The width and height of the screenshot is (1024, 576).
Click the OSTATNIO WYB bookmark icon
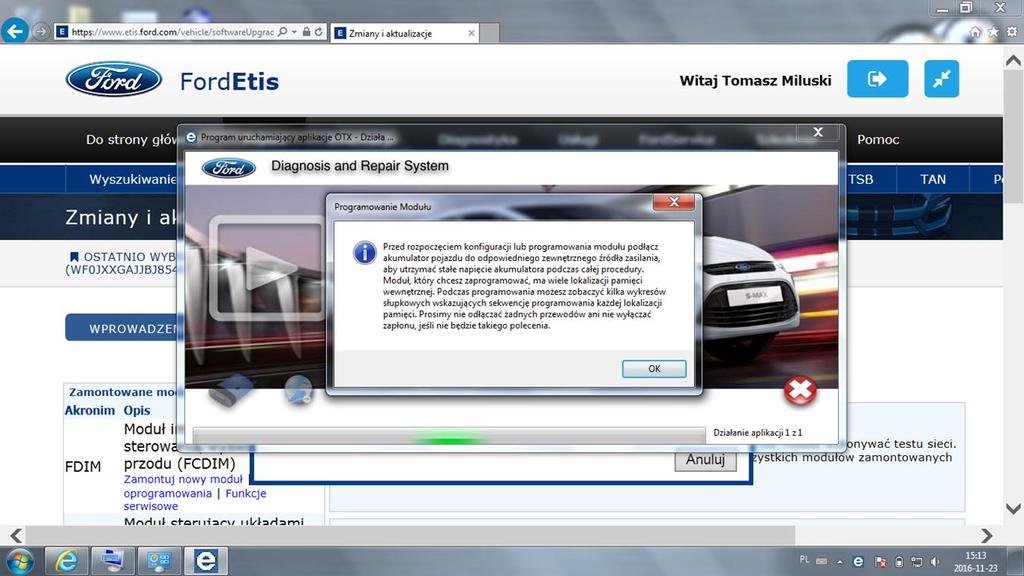click(x=74, y=257)
